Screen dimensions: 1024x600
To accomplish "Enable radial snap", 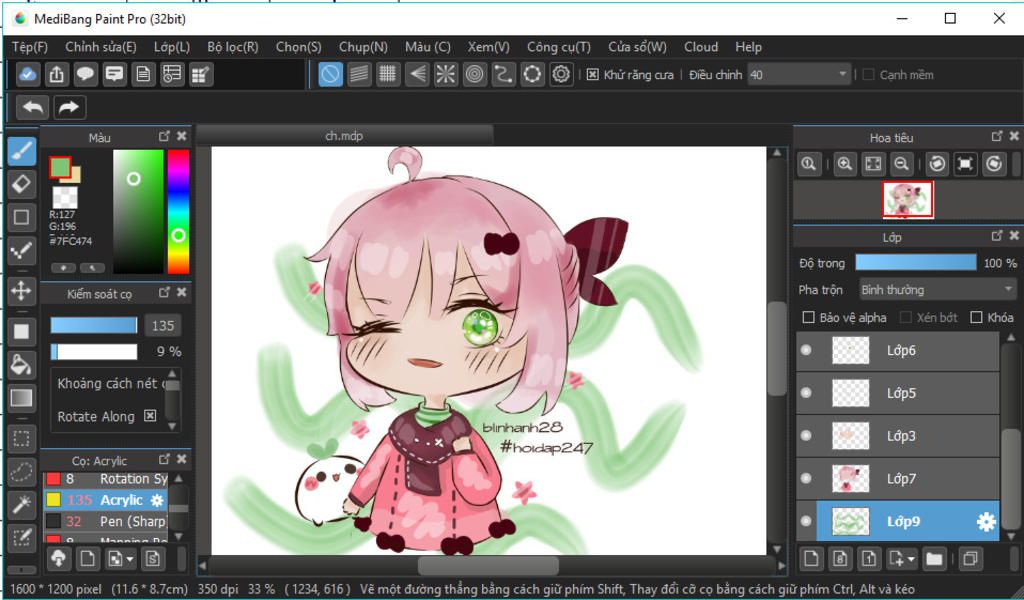I will click(445, 74).
